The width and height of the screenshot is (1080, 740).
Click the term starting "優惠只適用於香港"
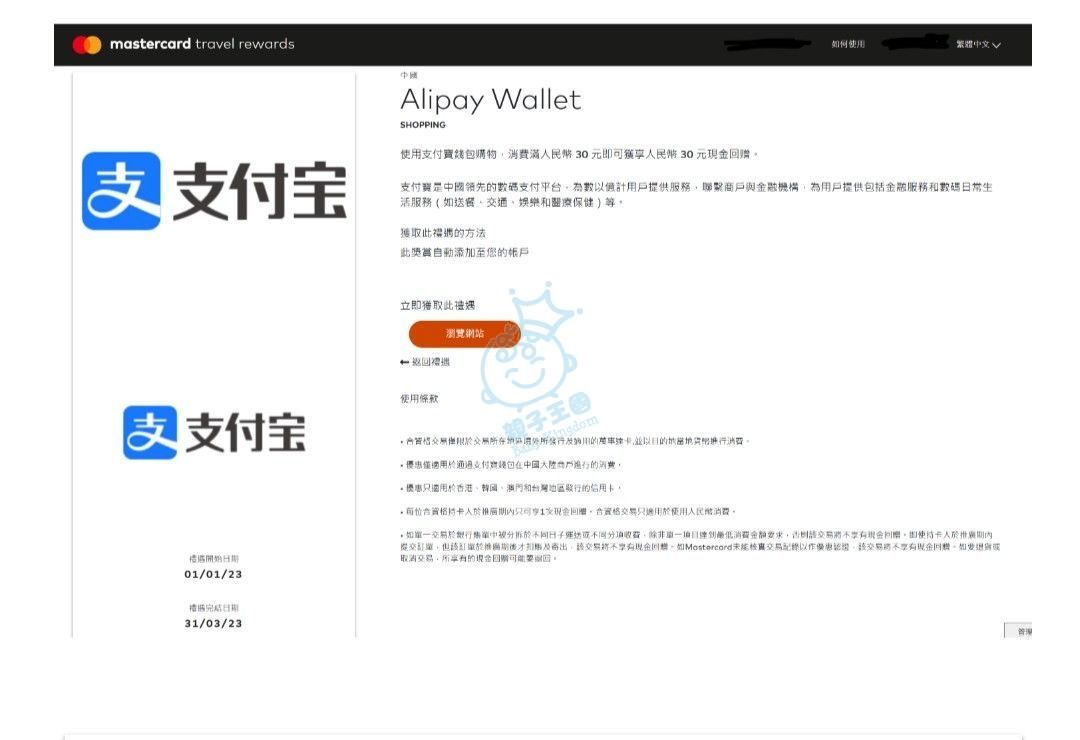coord(511,488)
